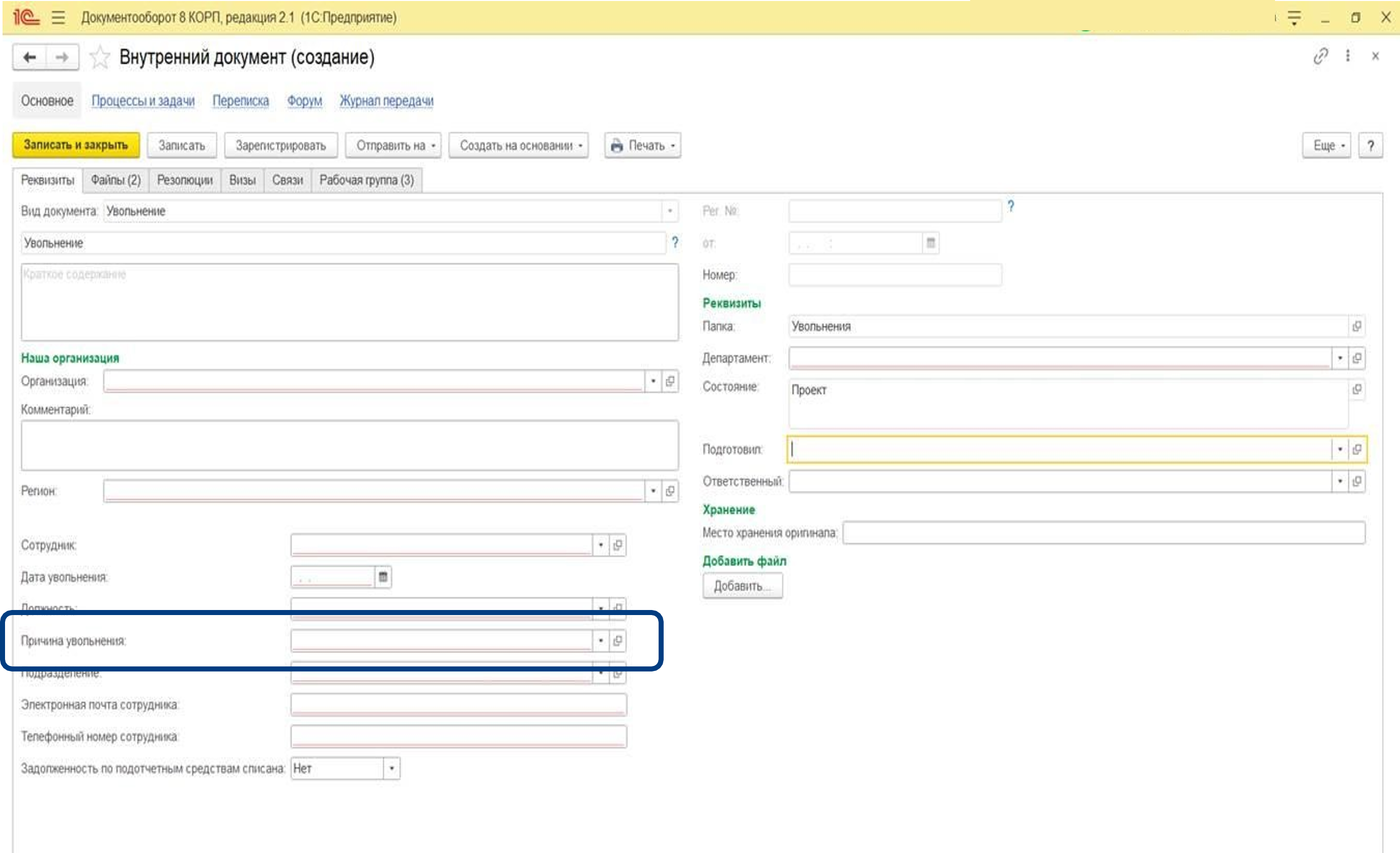Click the Записать и закрыть button
The height and width of the screenshot is (853, 1400).
click(76, 146)
